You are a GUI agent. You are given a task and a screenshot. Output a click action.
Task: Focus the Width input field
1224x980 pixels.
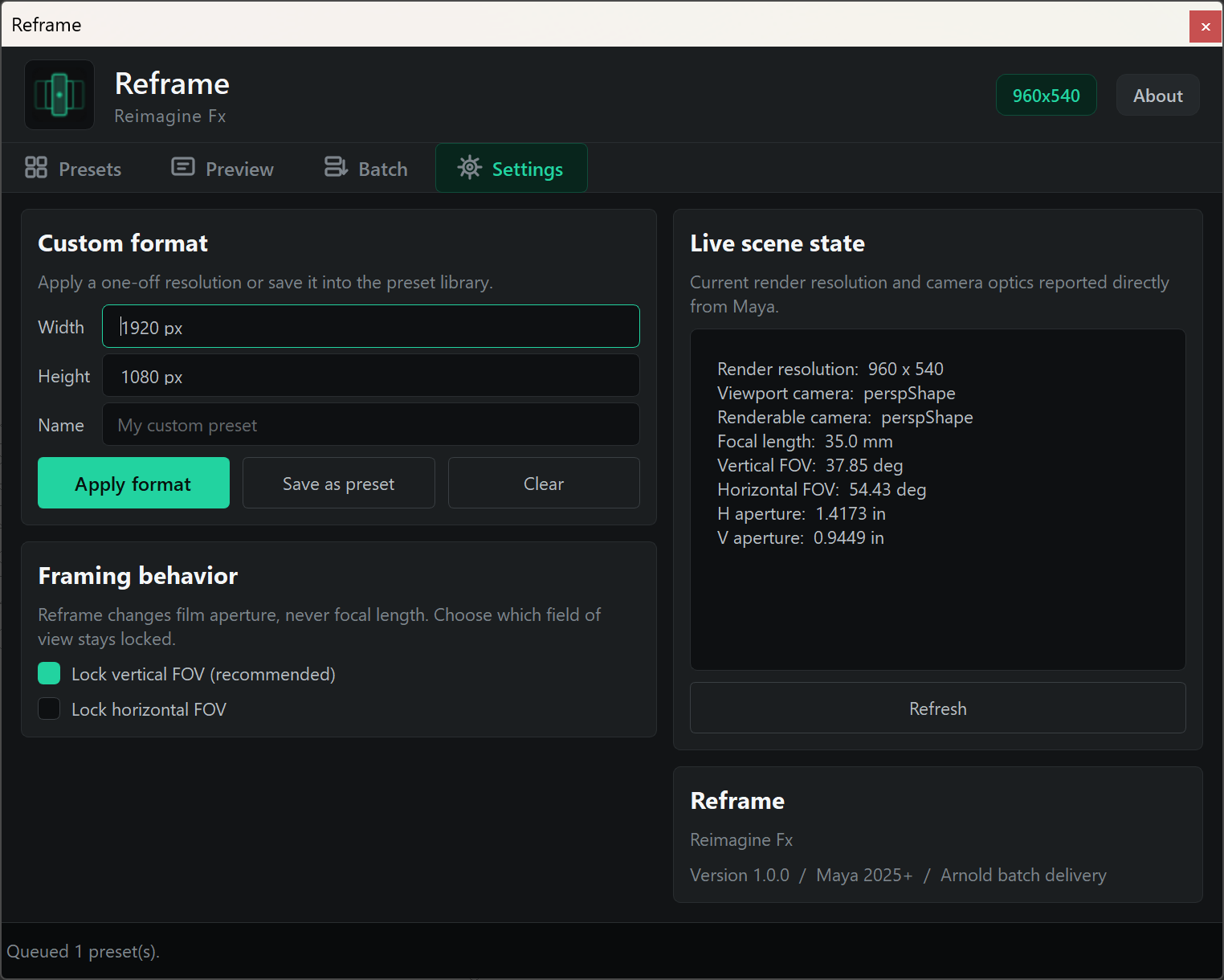pos(371,326)
